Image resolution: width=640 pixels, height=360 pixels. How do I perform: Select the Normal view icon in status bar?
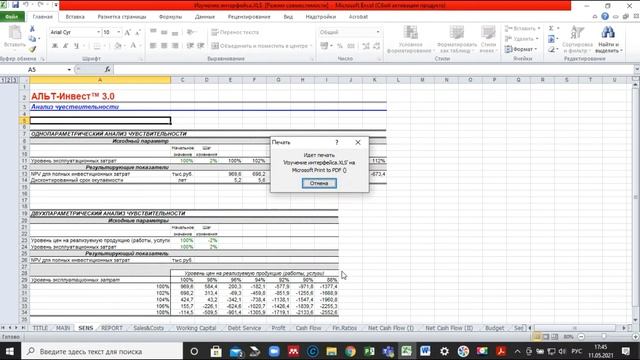point(536,337)
